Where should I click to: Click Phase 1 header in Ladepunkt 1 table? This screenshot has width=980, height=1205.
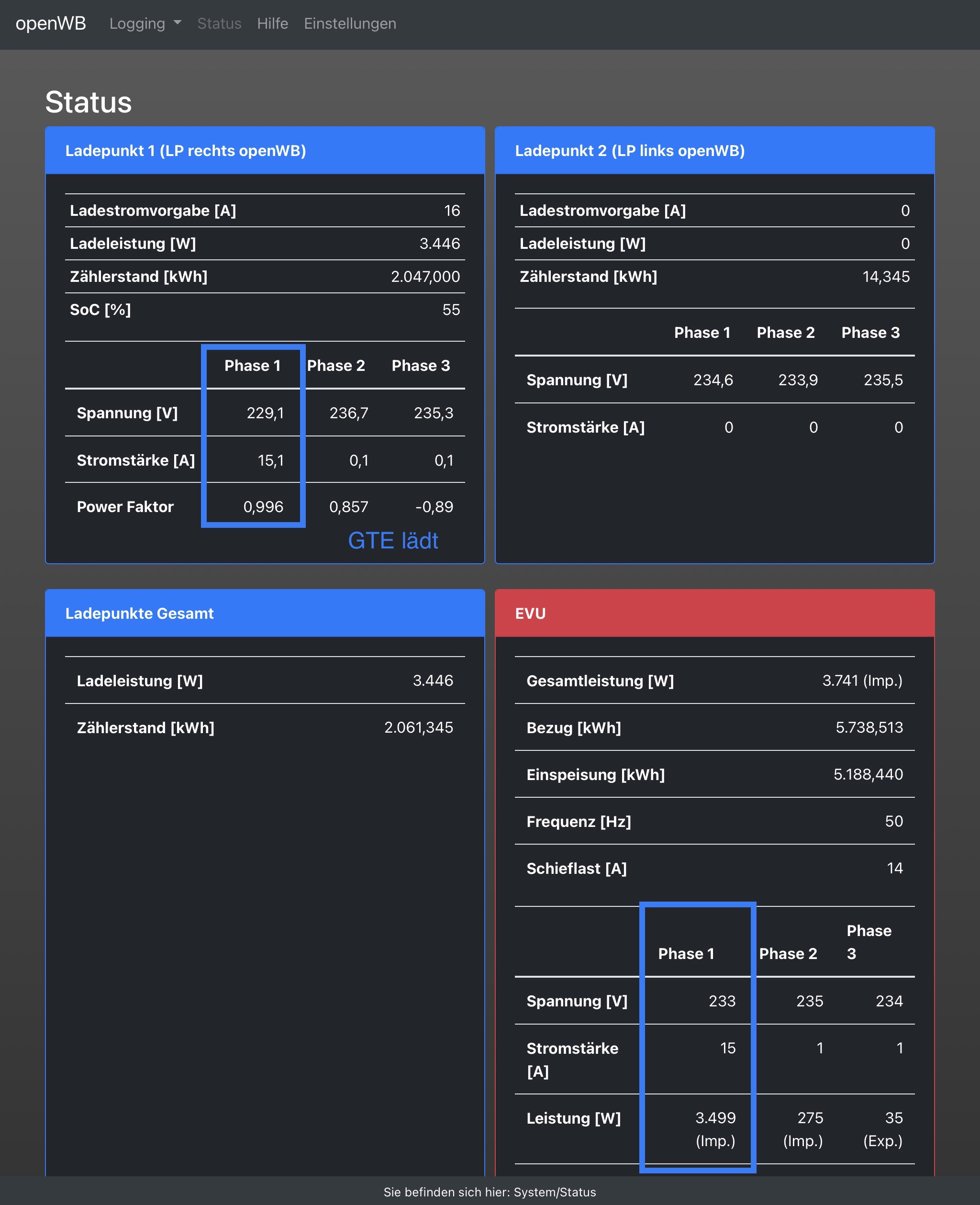252,366
